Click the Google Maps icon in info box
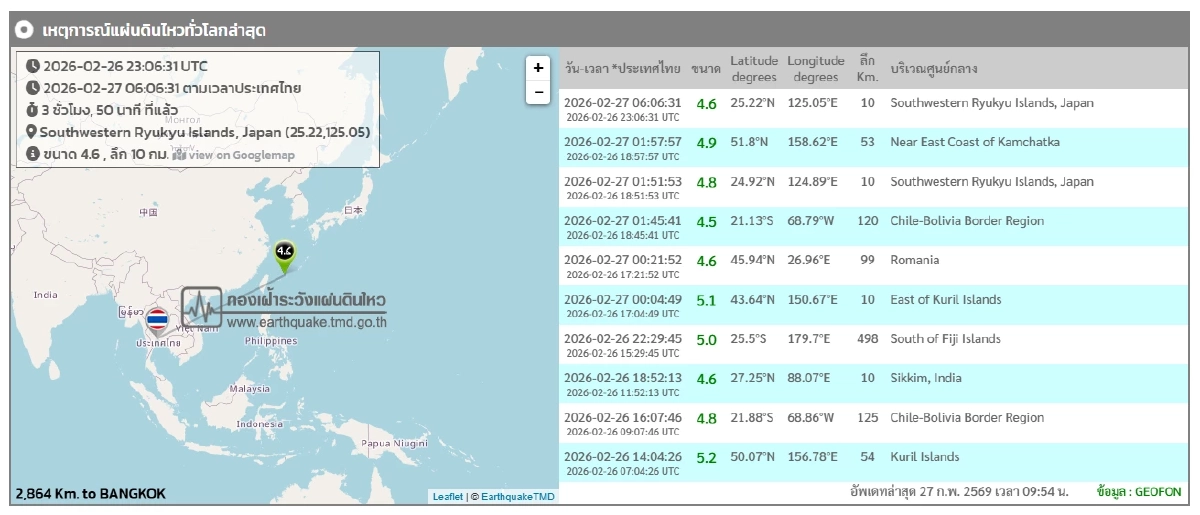Screen dimensions: 1200x515 coord(179,154)
